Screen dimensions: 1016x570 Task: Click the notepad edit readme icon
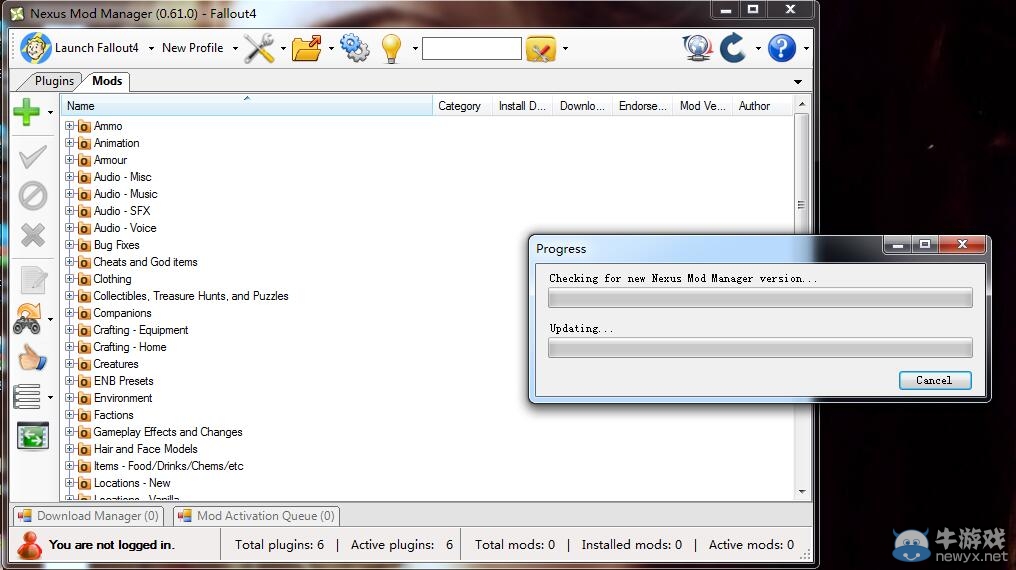[34, 280]
